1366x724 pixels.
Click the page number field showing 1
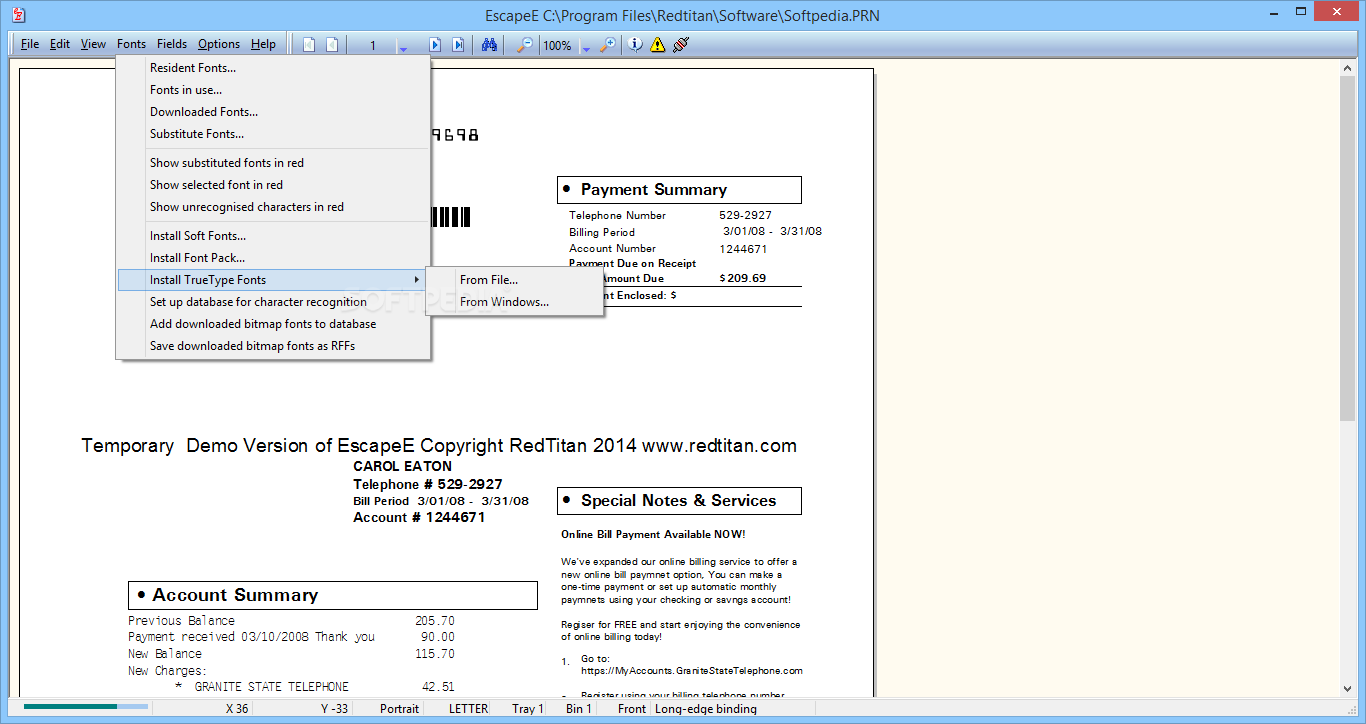click(x=373, y=45)
